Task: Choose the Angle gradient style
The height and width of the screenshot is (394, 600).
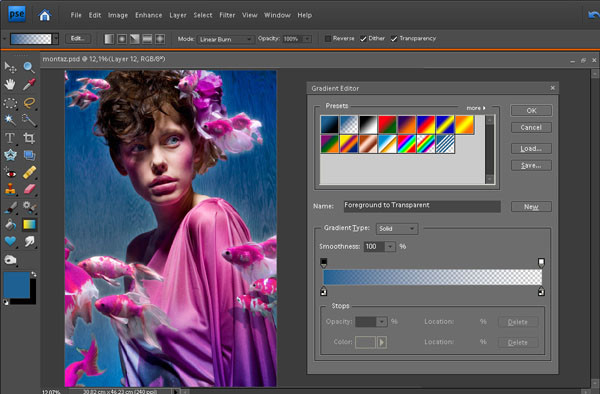Action: tap(134, 39)
